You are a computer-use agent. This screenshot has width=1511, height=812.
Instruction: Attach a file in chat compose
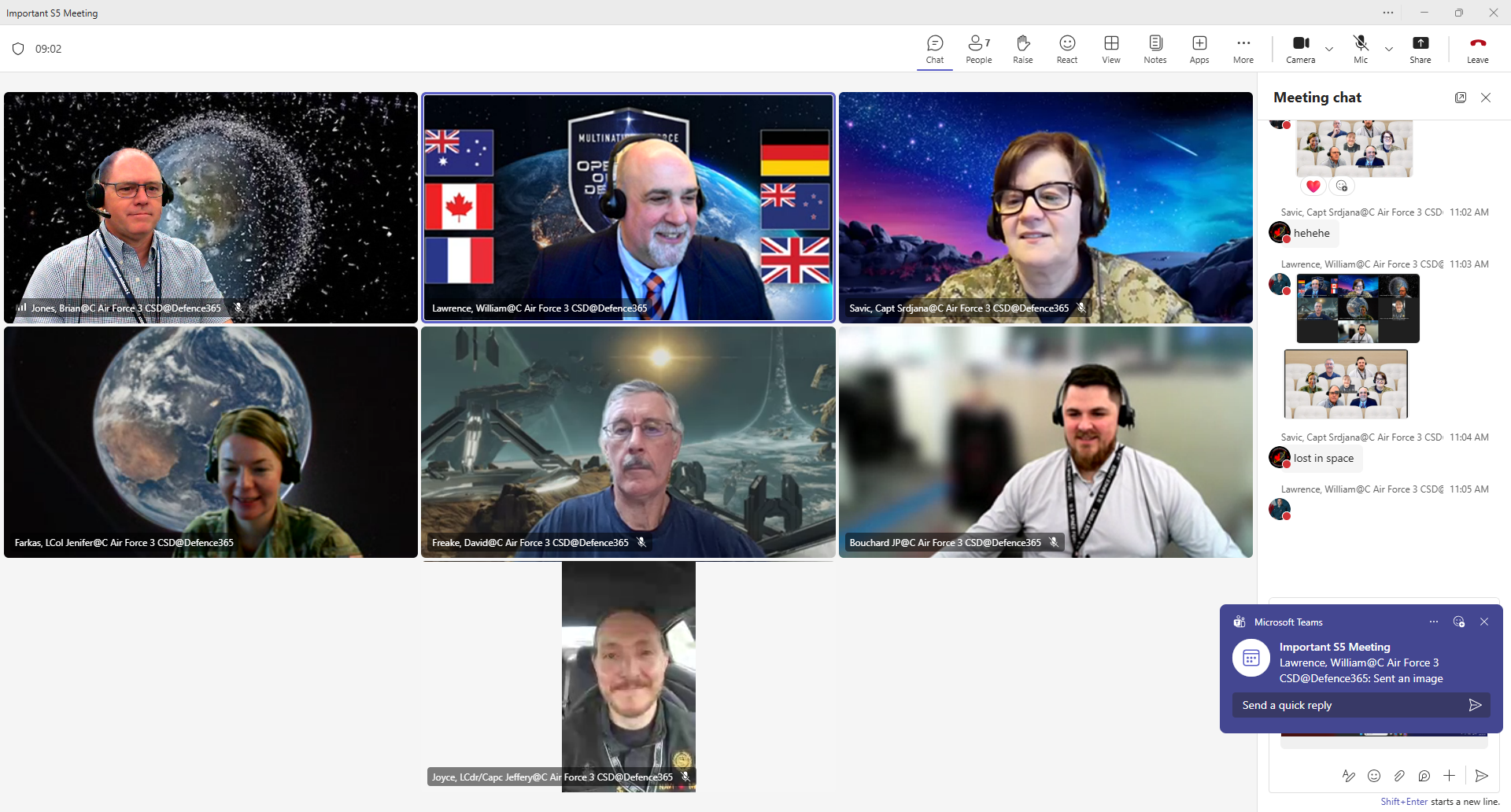point(1399,776)
